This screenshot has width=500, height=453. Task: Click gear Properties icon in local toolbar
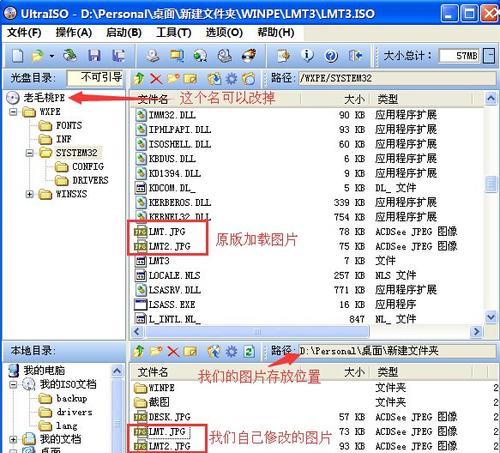231,351
